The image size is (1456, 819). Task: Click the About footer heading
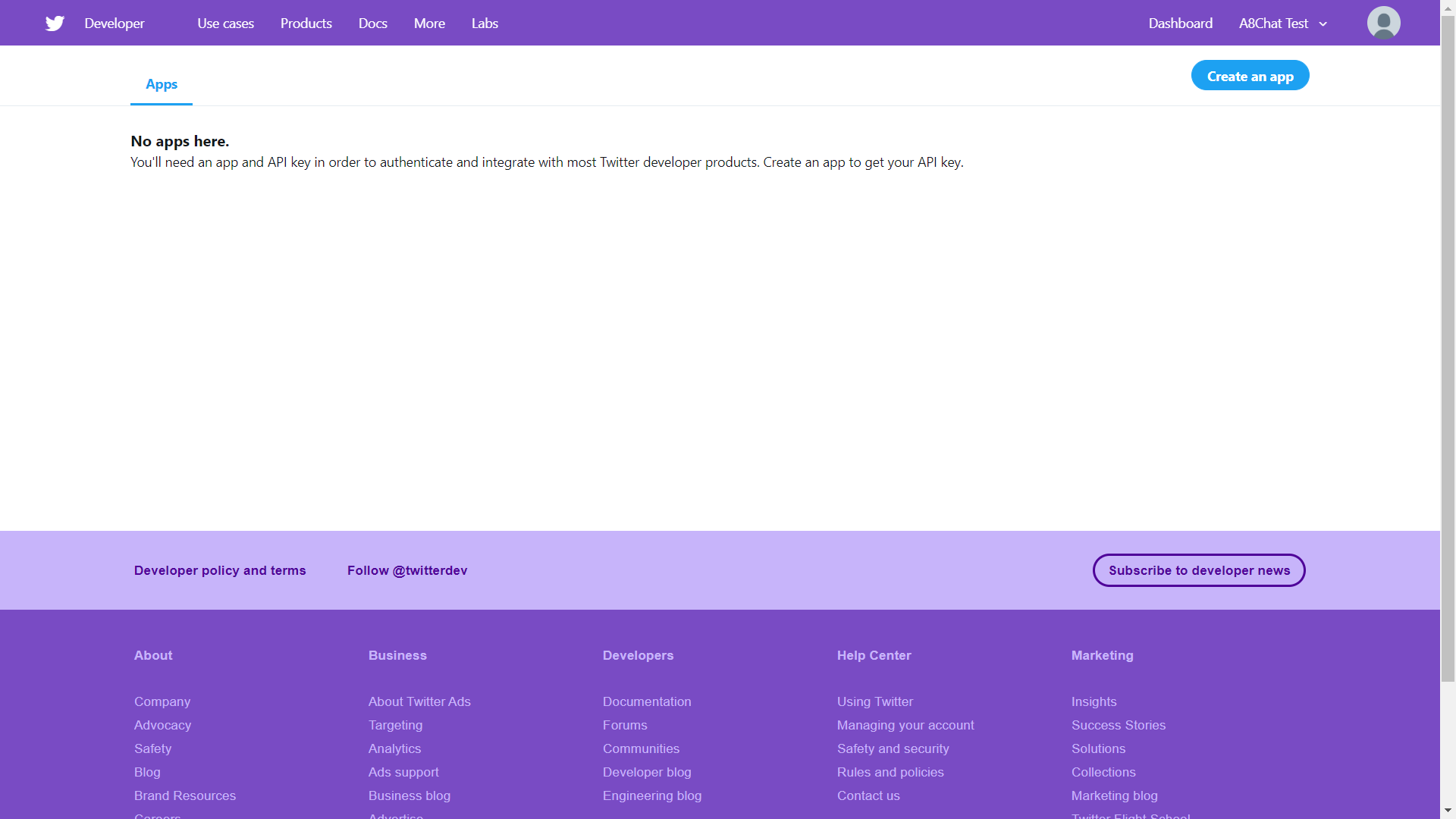click(x=153, y=655)
